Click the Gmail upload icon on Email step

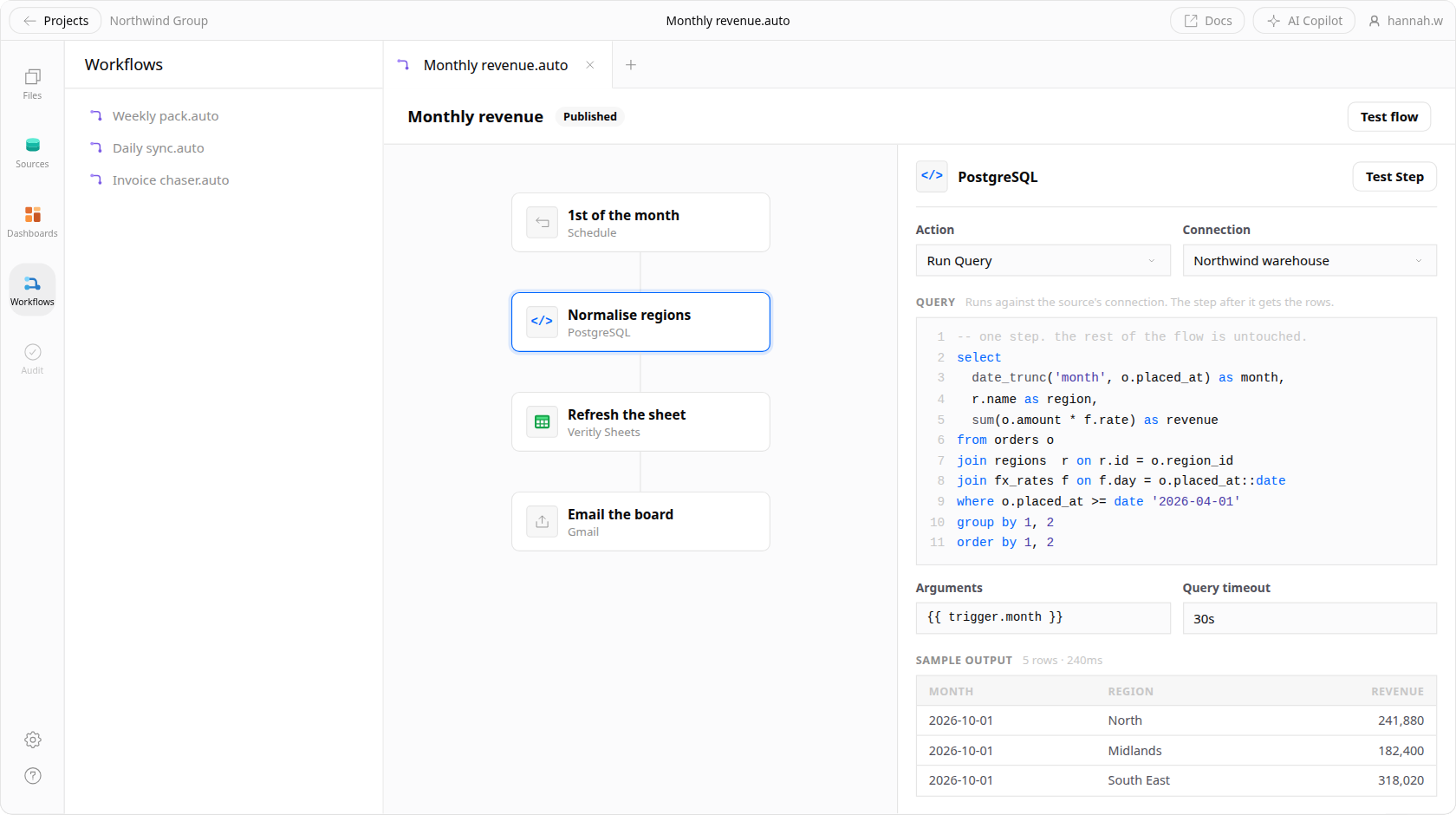coord(542,522)
